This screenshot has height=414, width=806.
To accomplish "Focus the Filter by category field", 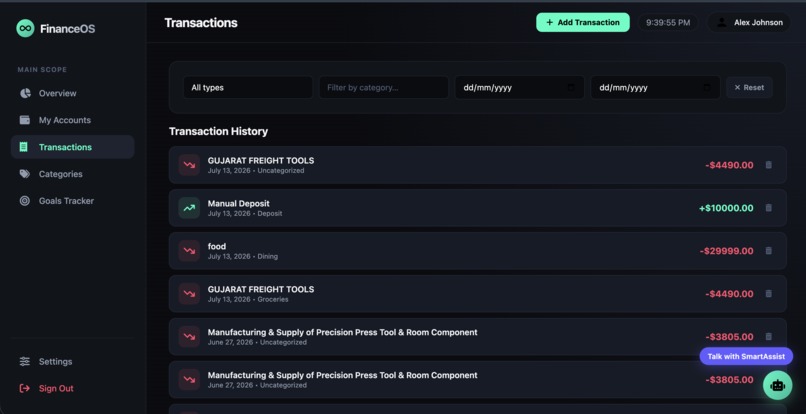I will click(383, 87).
